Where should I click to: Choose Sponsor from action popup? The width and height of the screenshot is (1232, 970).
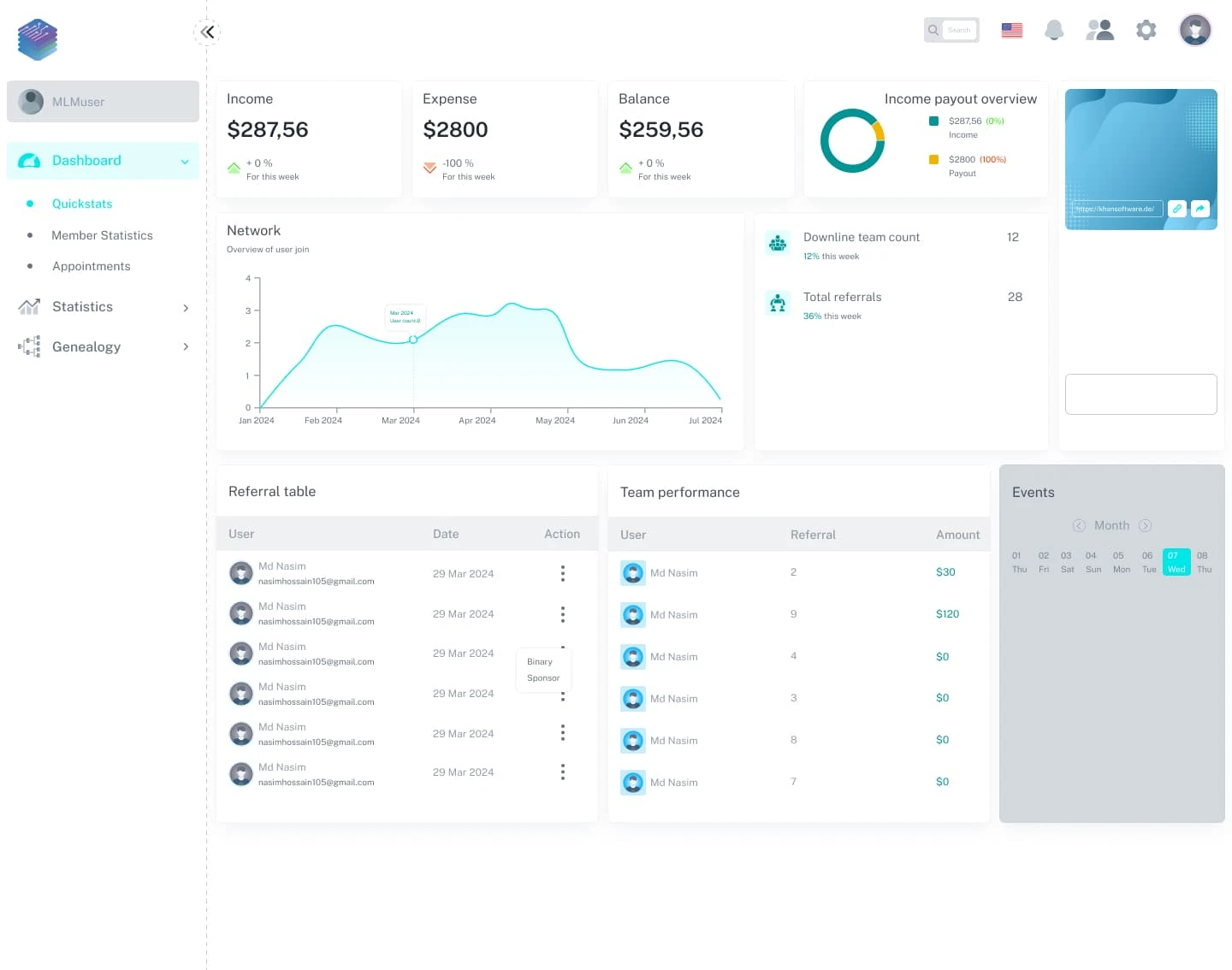click(543, 678)
